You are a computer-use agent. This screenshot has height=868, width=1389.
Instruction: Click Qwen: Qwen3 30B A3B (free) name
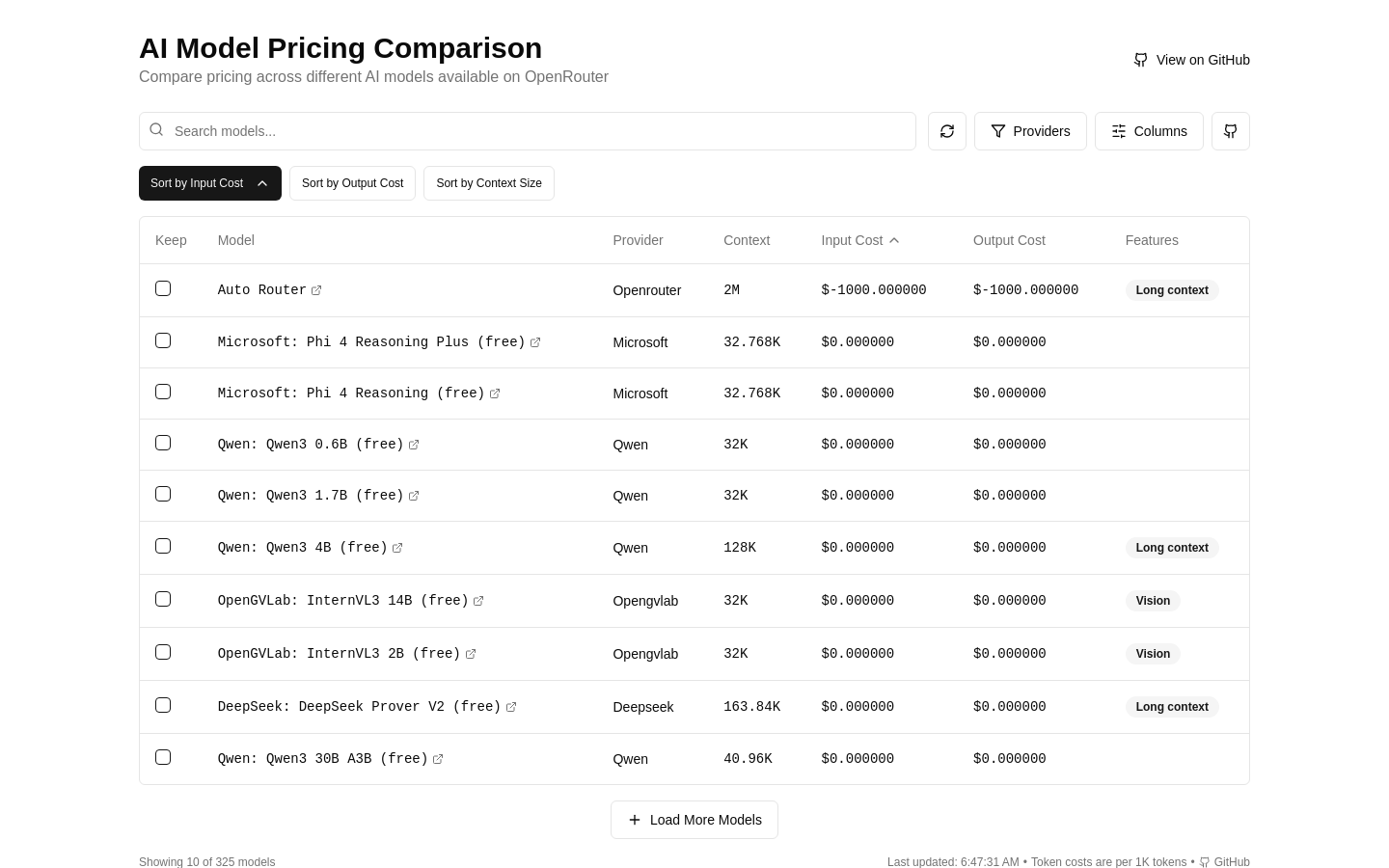(323, 759)
